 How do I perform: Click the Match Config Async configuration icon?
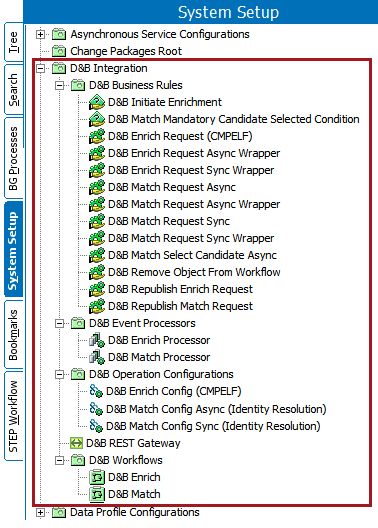pyautogui.click(x=96, y=409)
